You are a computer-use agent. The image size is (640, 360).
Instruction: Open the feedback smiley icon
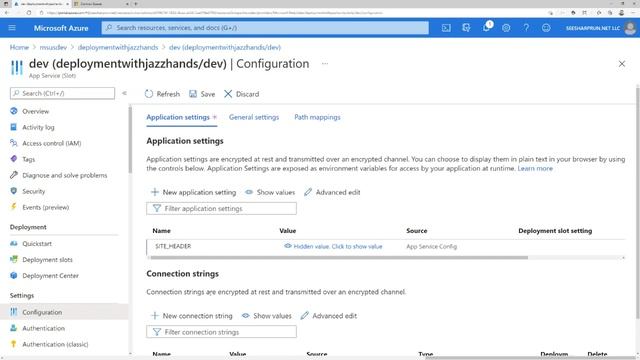[x=546, y=28]
